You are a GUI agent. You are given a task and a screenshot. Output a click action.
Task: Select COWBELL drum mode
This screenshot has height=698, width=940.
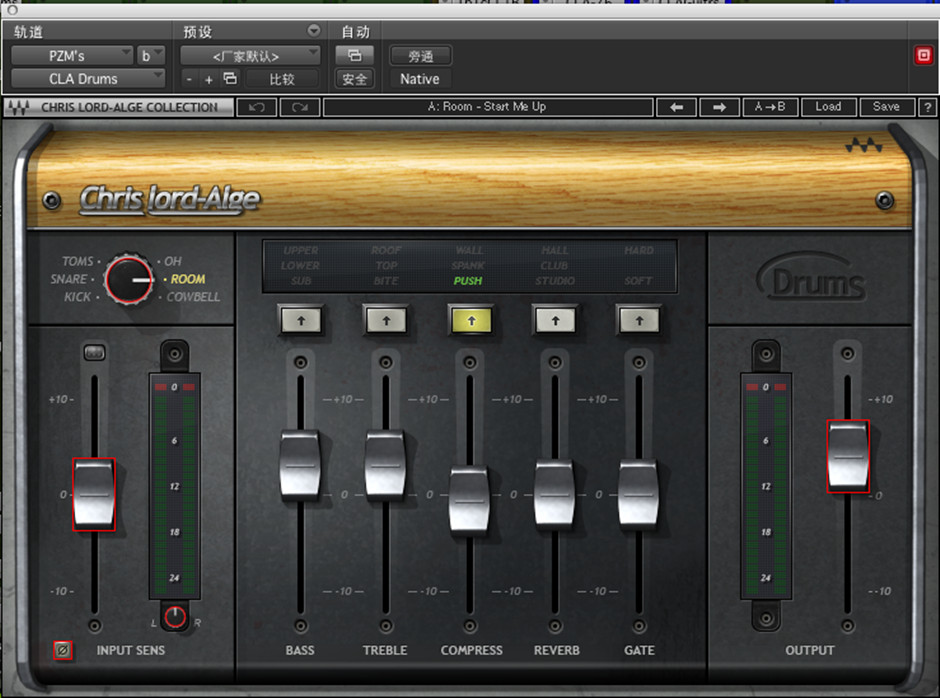click(x=193, y=297)
